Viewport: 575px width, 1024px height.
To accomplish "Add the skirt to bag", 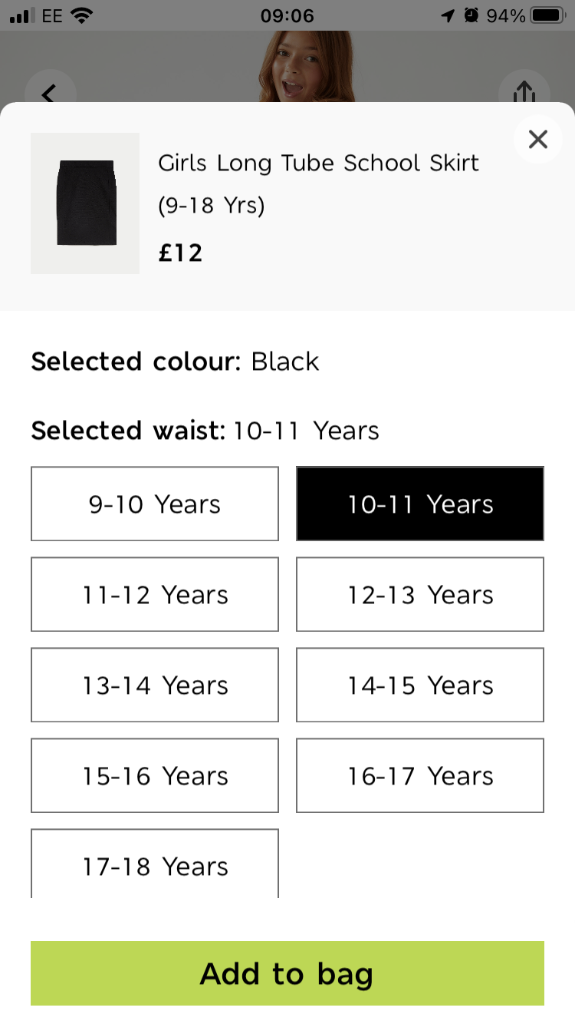I will (288, 973).
